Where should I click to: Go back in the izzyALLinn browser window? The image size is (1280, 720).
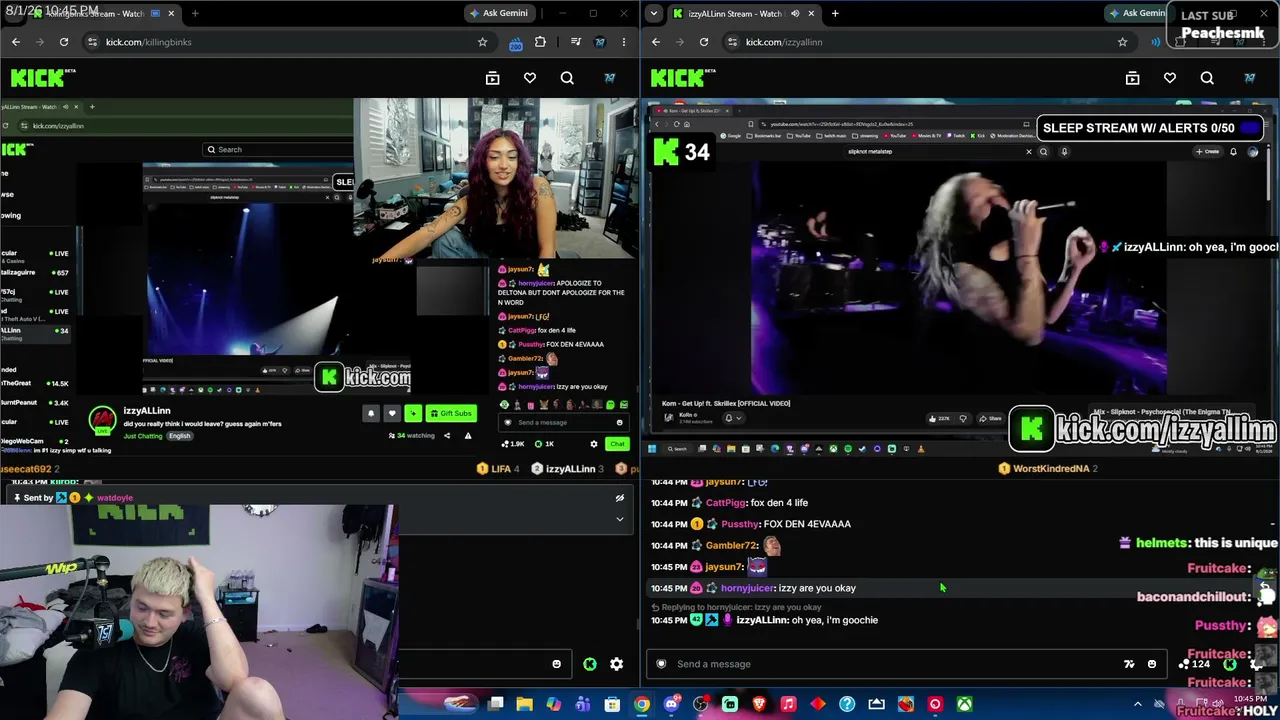(656, 42)
